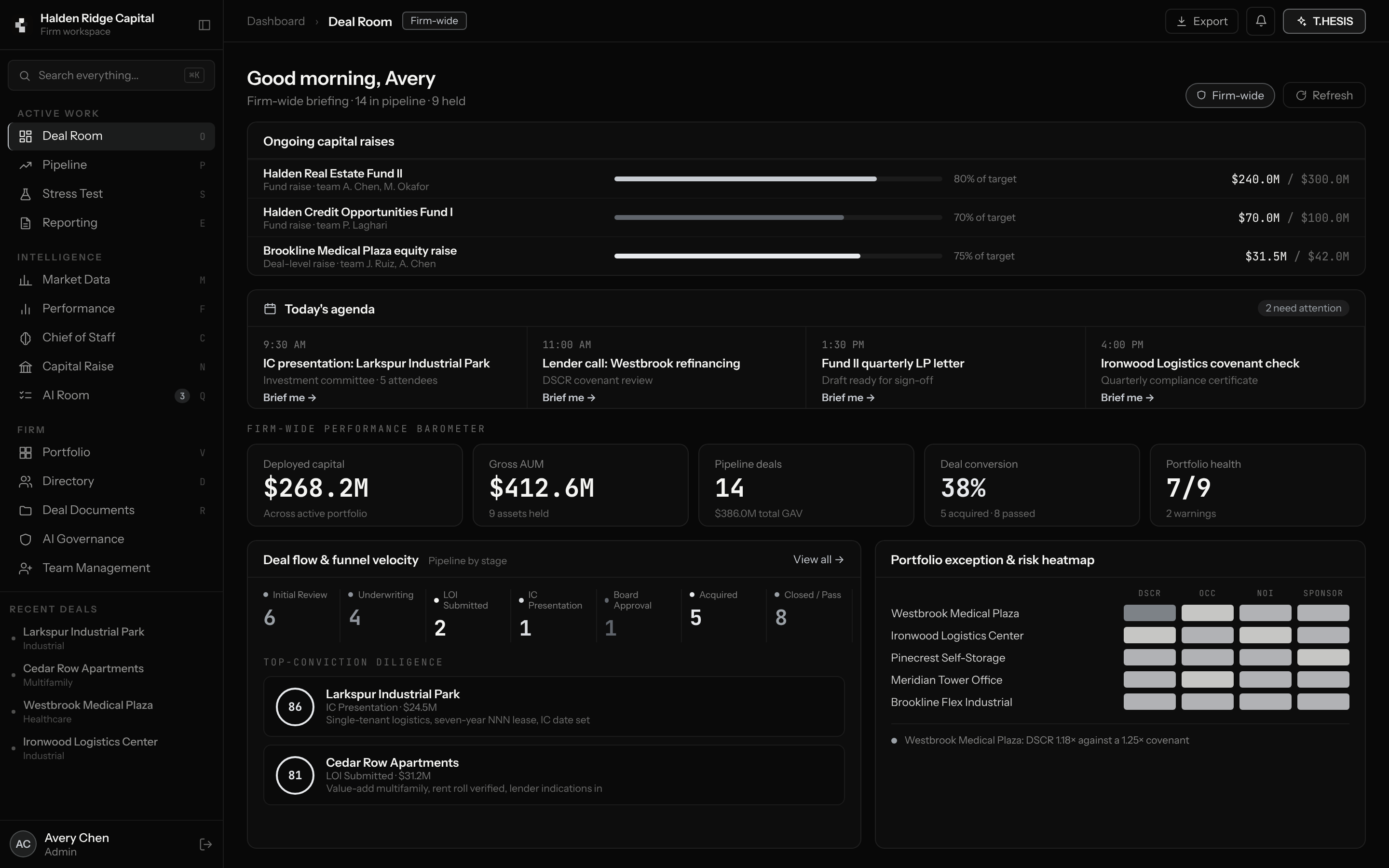Click the AI Room count badge 3
The image size is (1389, 868).
pyautogui.click(x=182, y=396)
